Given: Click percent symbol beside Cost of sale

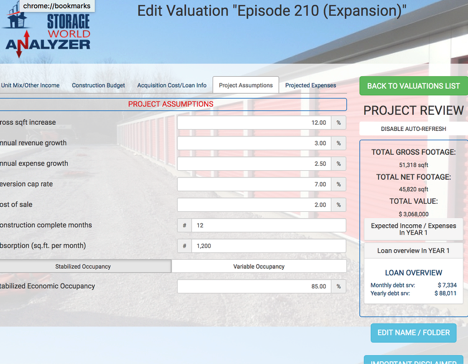Looking at the screenshot, I should tap(339, 205).
